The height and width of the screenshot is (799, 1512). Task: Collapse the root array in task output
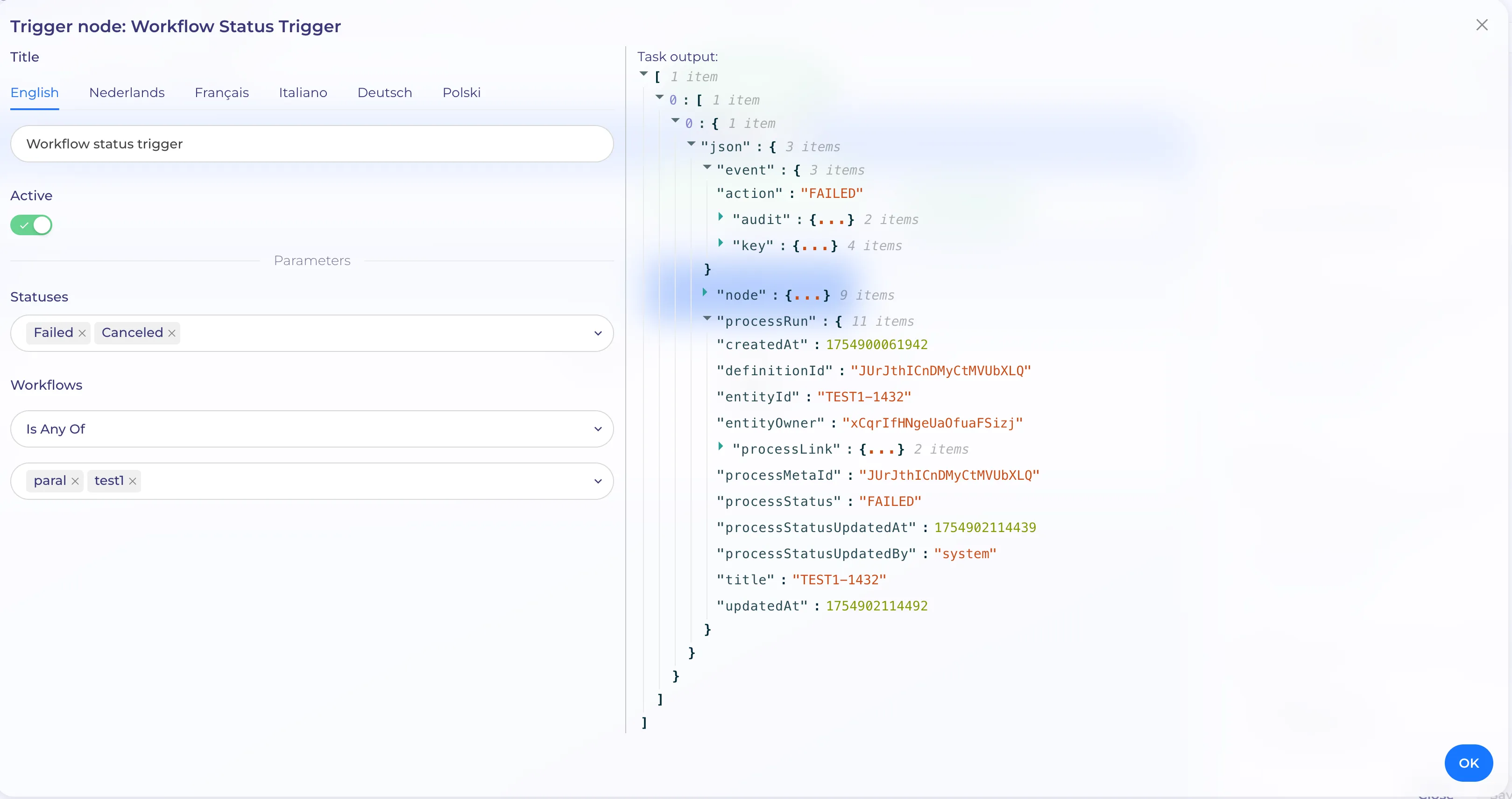pos(644,75)
